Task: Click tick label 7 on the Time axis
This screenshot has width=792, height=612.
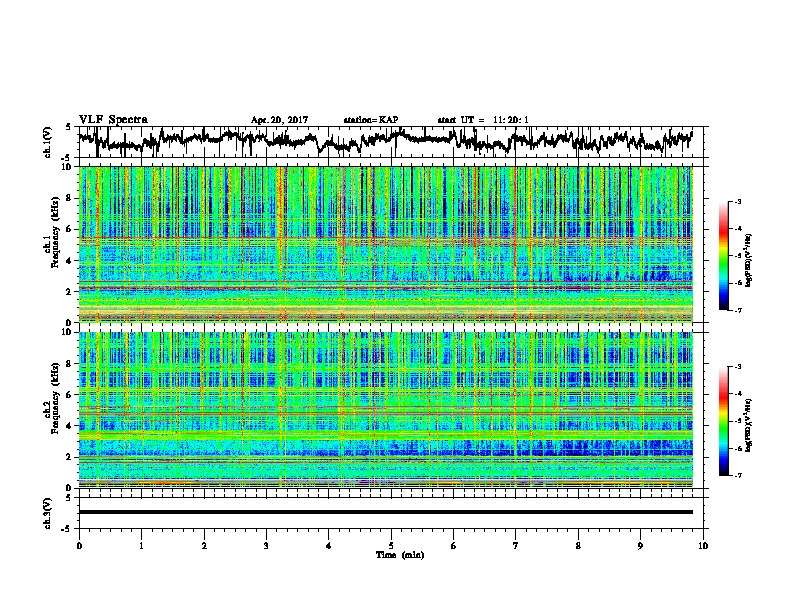Action: (516, 546)
